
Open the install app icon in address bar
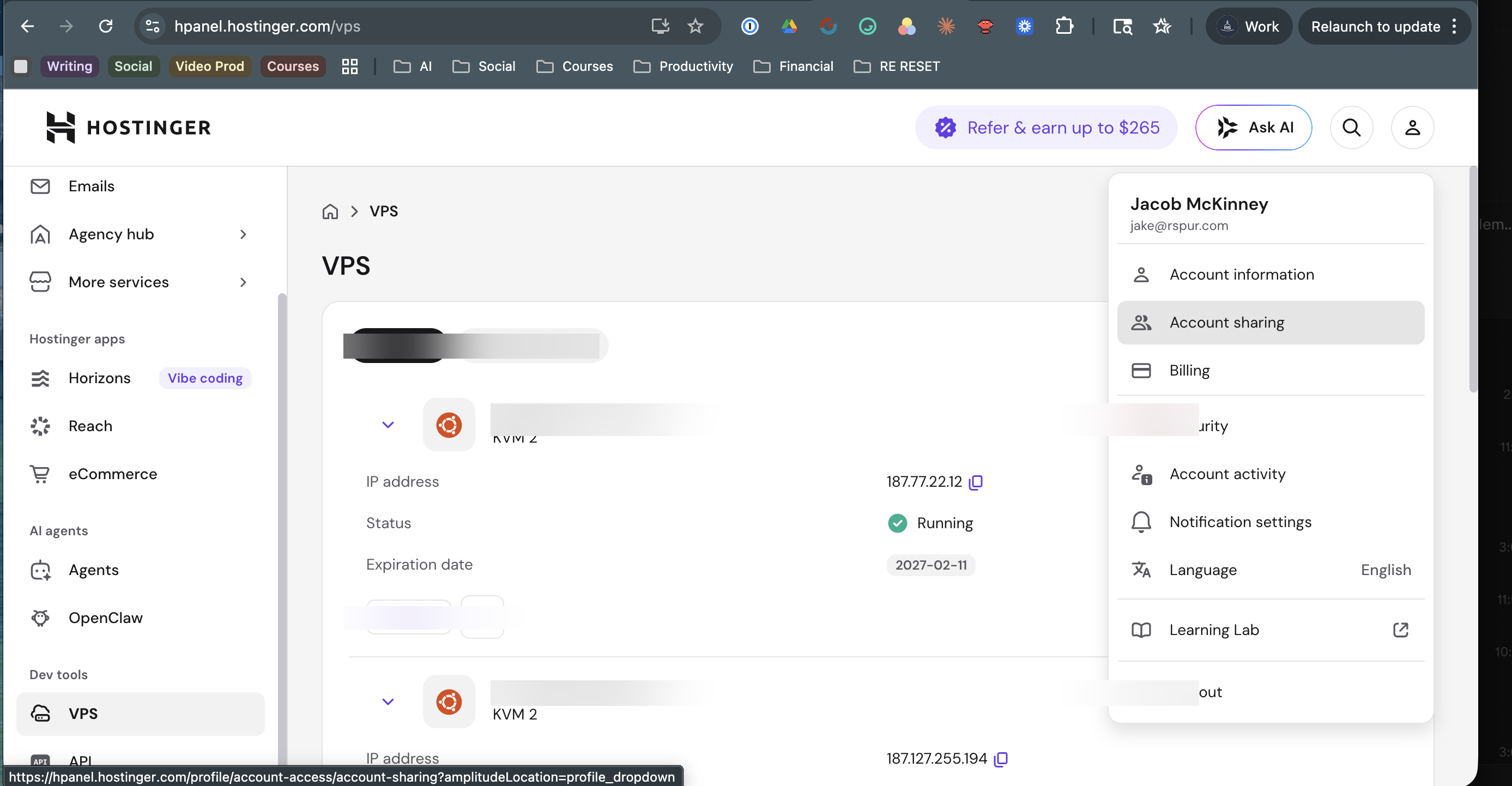click(x=660, y=26)
